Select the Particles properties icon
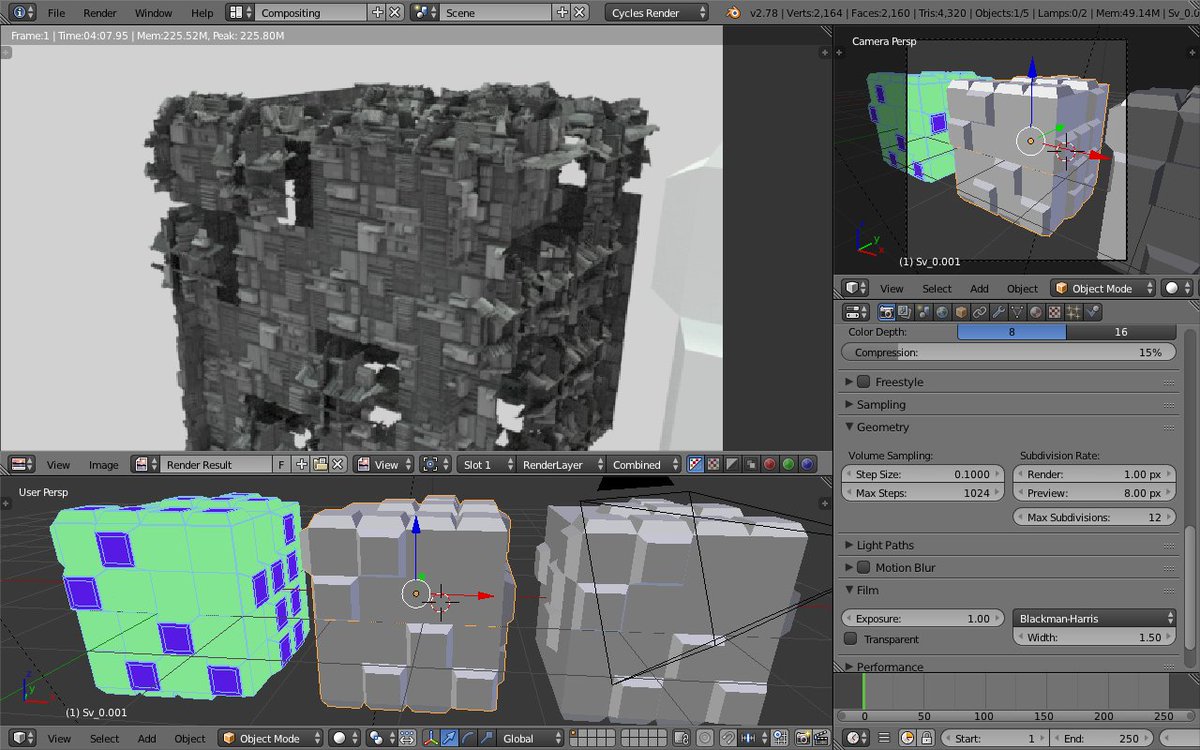The image size is (1200, 750). 1072,312
